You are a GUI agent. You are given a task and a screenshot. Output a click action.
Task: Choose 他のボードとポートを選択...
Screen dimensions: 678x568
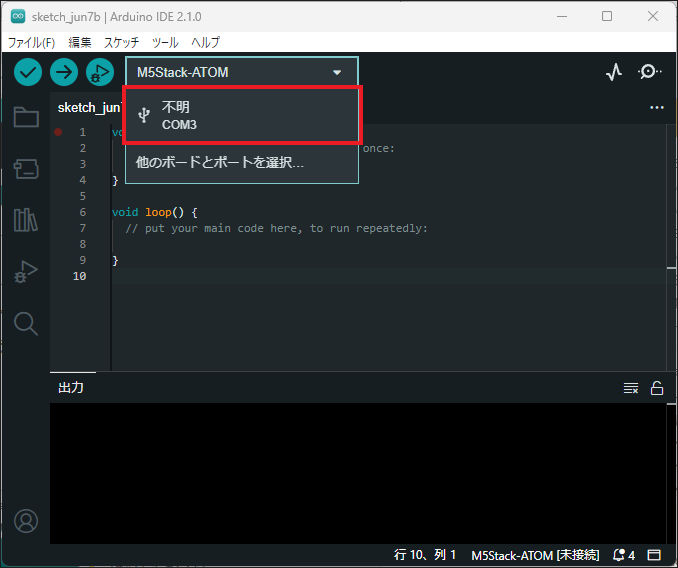point(242,163)
